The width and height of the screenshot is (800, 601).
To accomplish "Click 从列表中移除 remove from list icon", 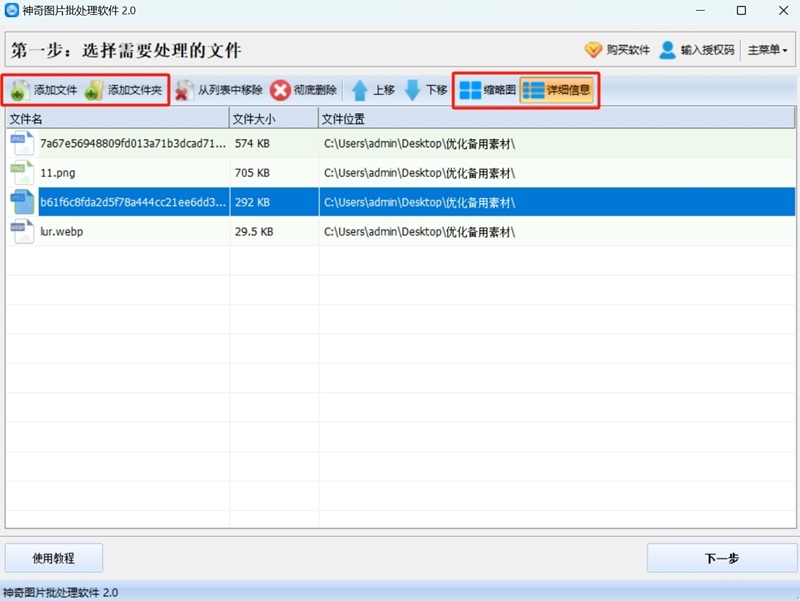I will pyautogui.click(x=184, y=90).
